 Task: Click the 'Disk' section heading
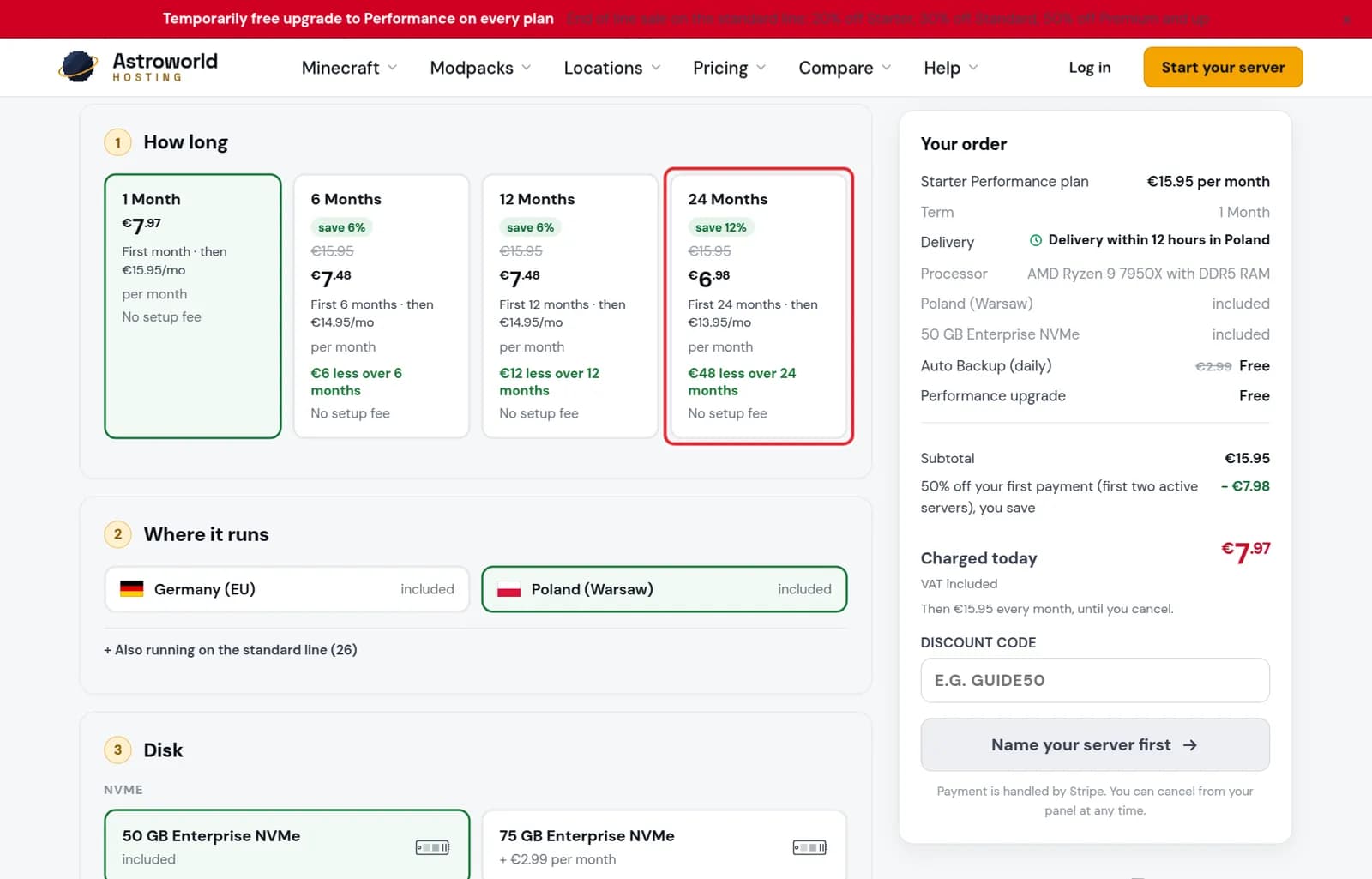[163, 750]
